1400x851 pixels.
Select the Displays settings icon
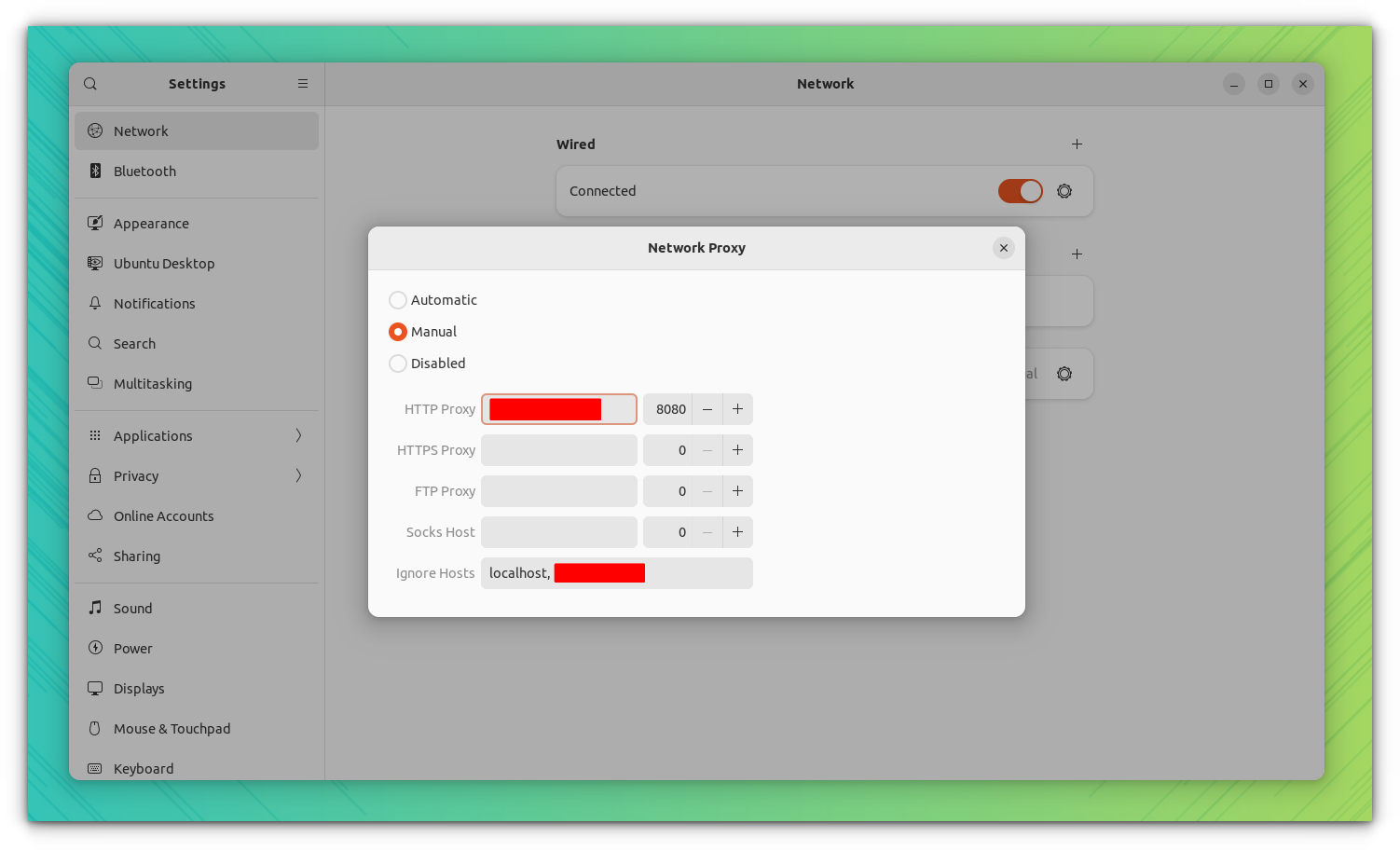[95, 688]
